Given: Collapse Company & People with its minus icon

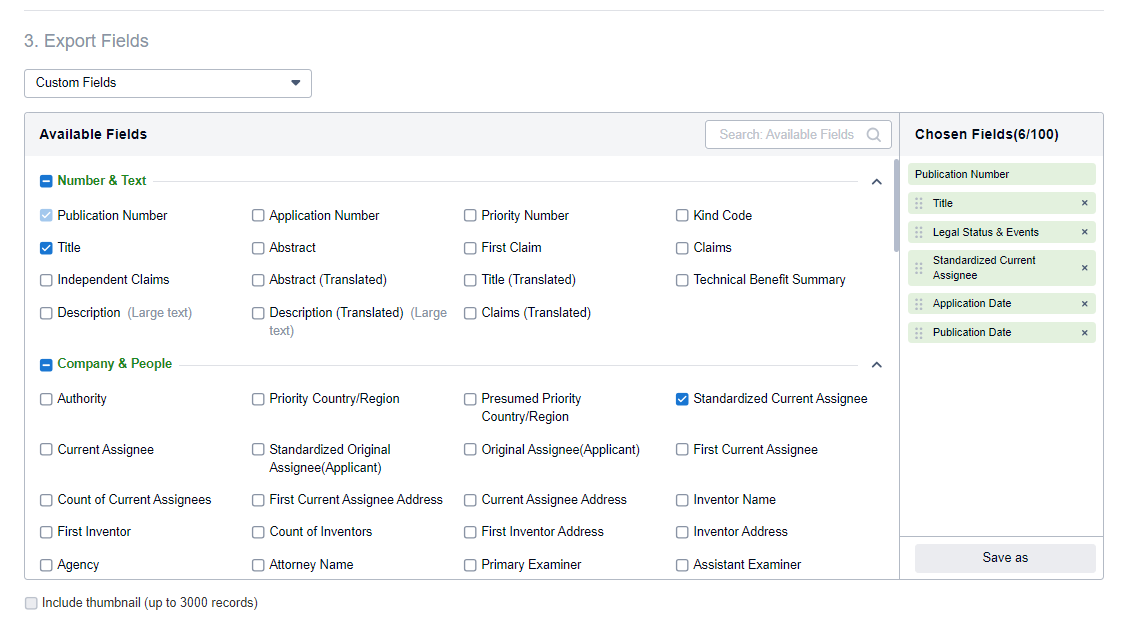Looking at the screenshot, I should click(x=45, y=364).
